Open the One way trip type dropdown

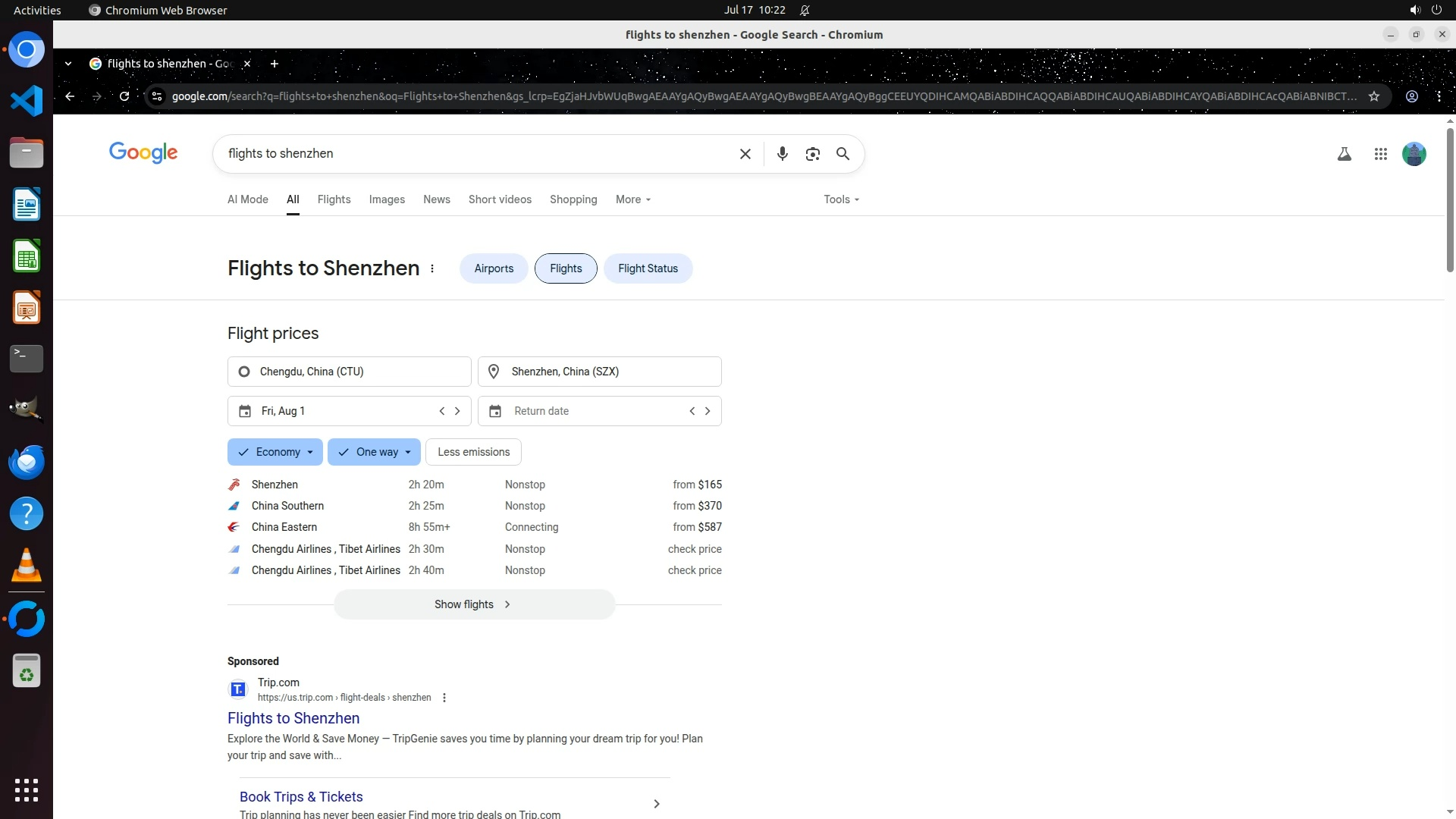pyautogui.click(x=375, y=452)
